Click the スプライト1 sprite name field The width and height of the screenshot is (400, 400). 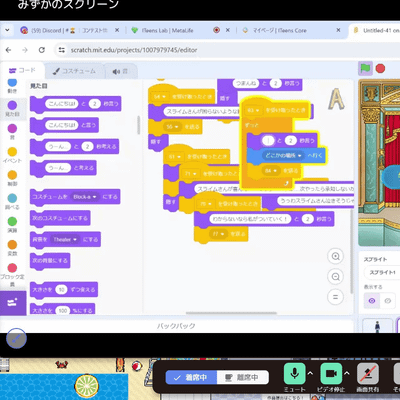click(x=382, y=273)
